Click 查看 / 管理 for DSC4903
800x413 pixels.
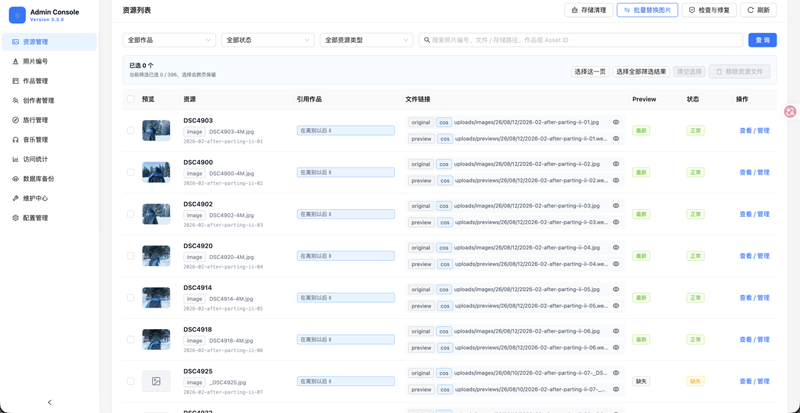pyautogui.click(x=754, y=131)
